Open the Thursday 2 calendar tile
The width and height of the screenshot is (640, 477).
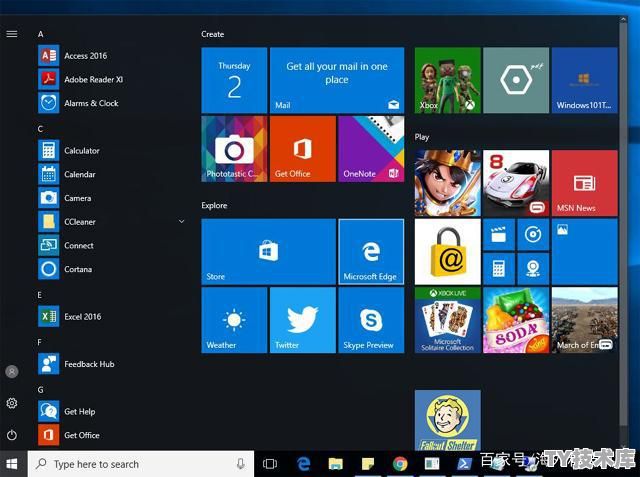[x=234, y=80]
